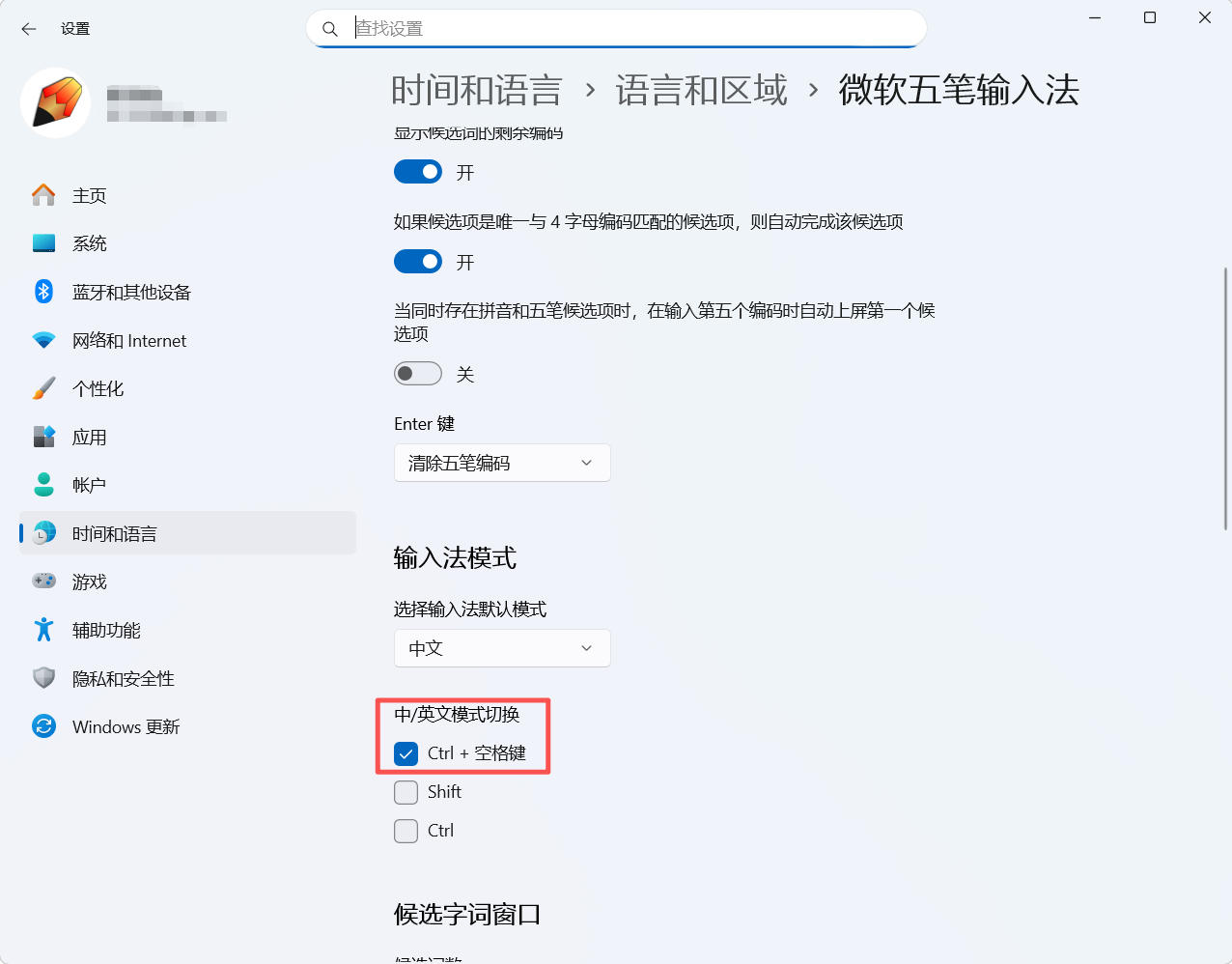Open 个性化 paintbrush icon
This screenshot has width=1232, height=964.
(43, 388)
